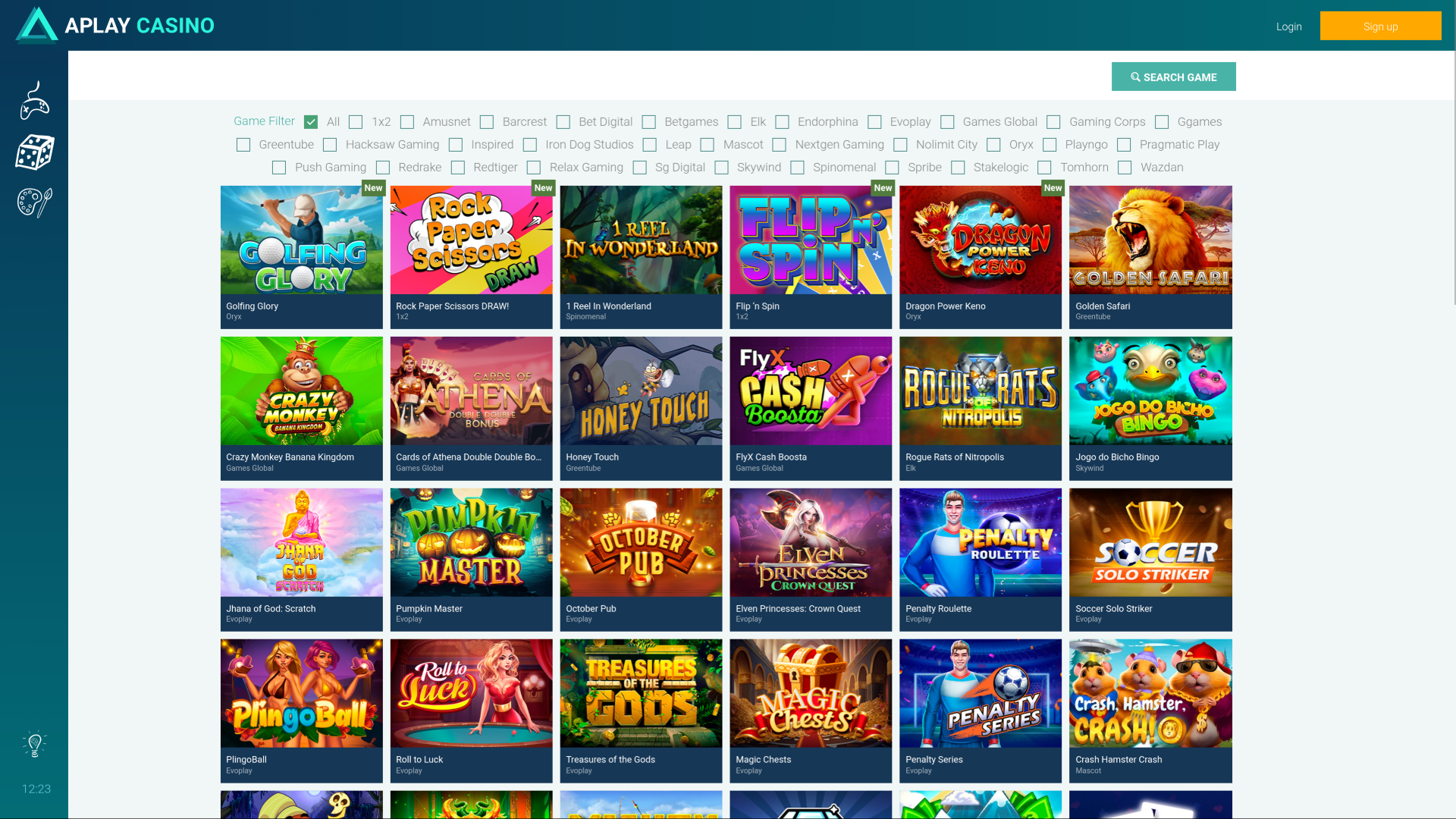Launch Rock Paper Scissors DRAW! game
Screen dimensions: 1456x819
(472, 240)
